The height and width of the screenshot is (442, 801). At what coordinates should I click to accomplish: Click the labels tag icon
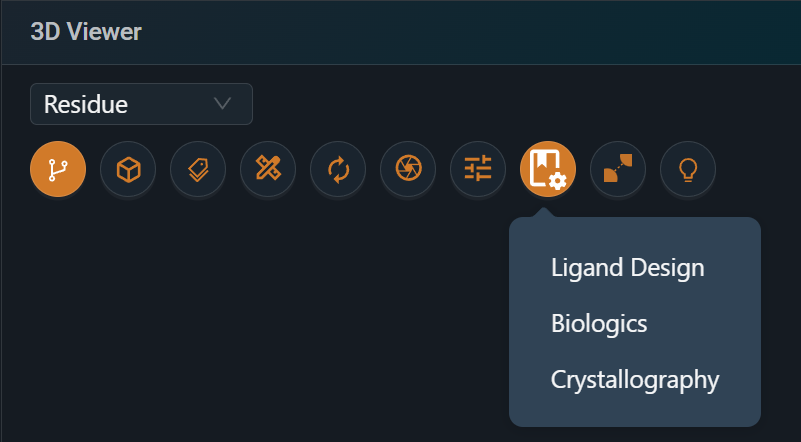click(x=198, y=169)
